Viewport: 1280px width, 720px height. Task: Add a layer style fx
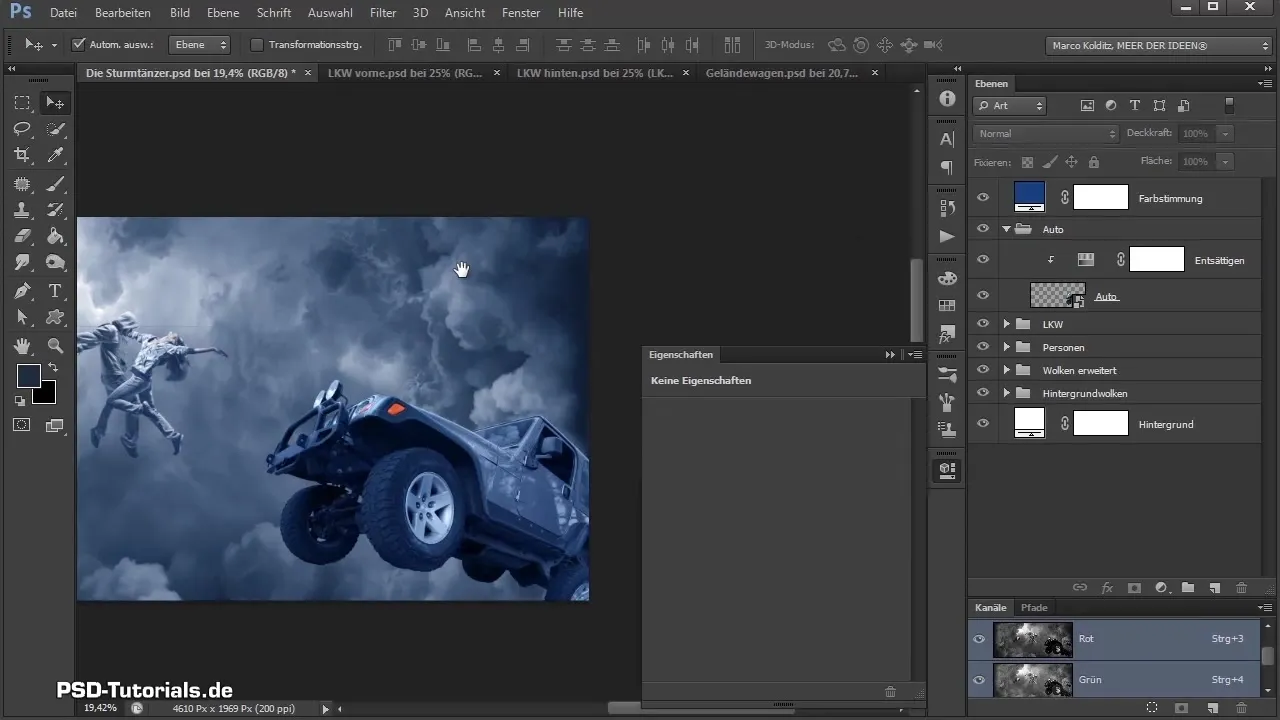tap(1107, 588)
